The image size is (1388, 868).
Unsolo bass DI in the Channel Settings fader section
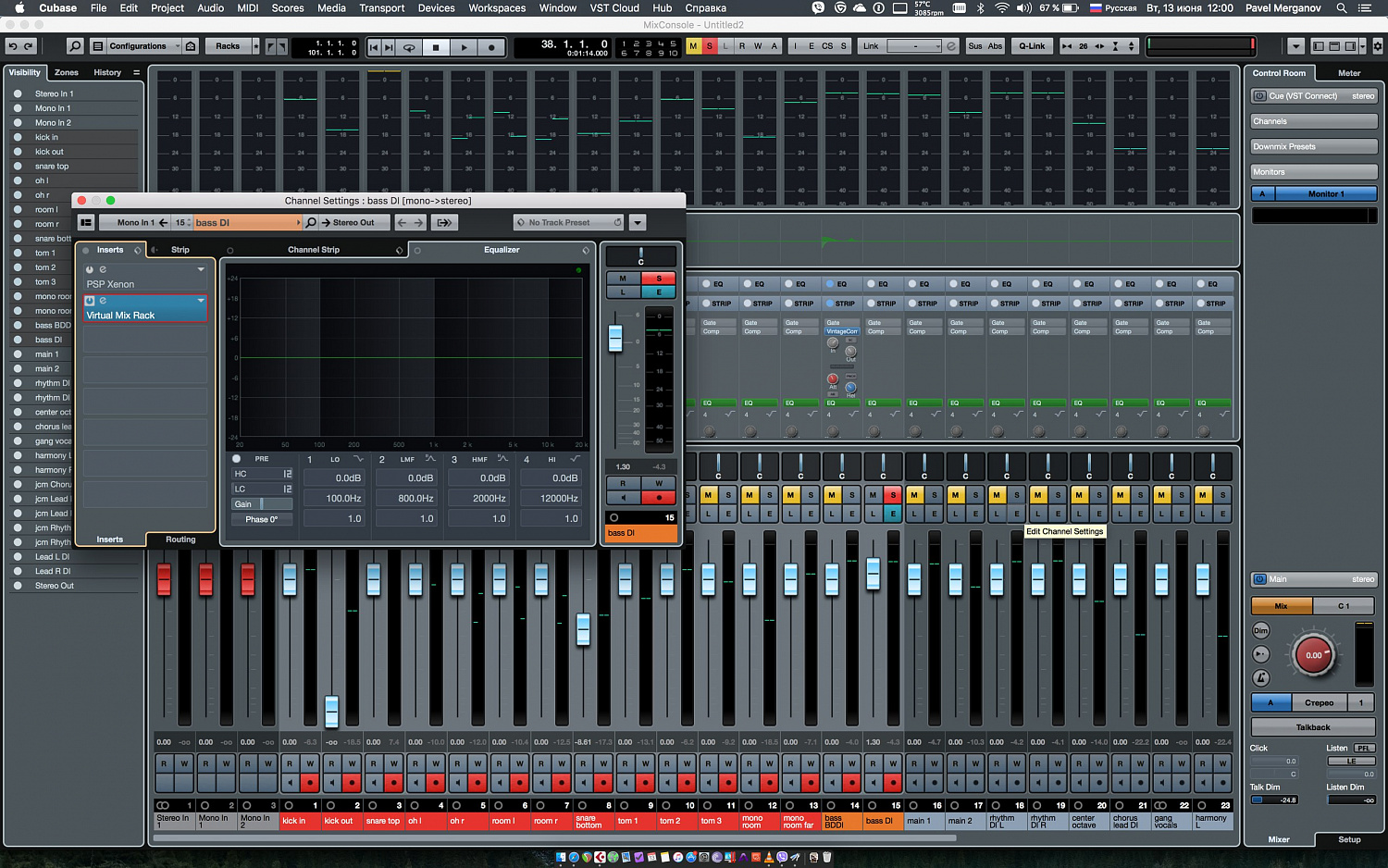(x=659, y=279)
